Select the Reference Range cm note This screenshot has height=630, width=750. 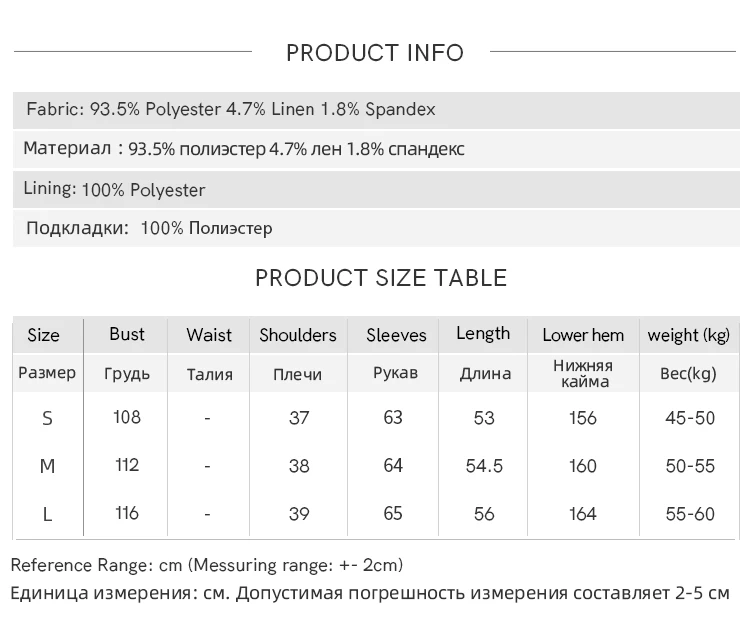coord(207,565)
